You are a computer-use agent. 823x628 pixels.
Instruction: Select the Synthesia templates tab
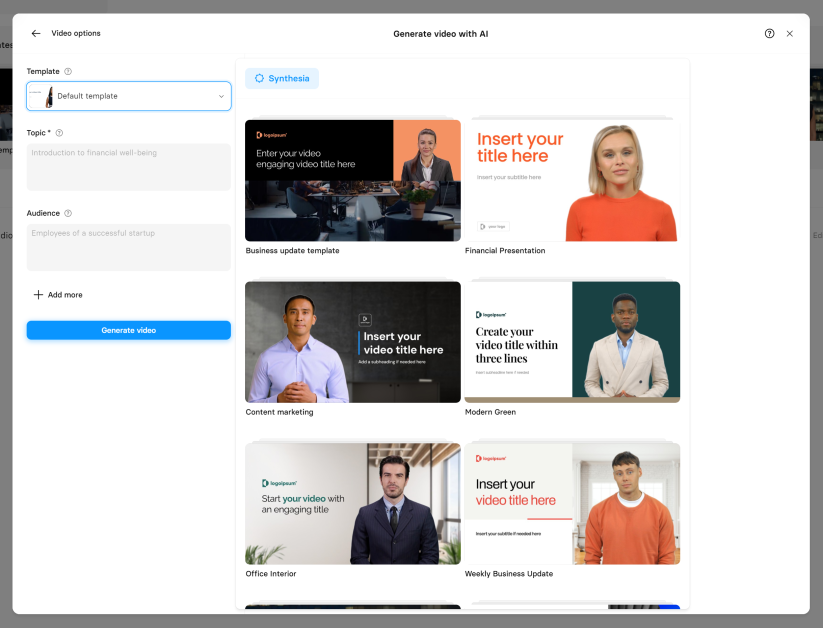click(282, 78)
